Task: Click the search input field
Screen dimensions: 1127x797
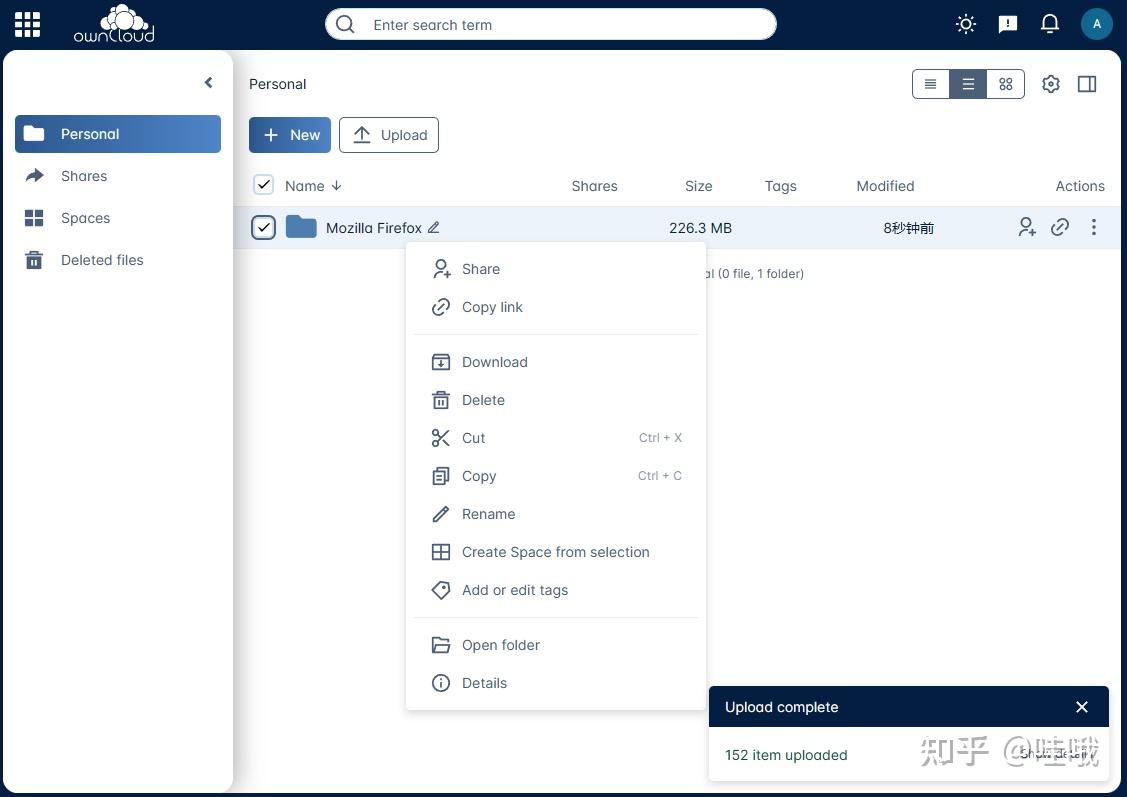Action: [x=550, y=24]
